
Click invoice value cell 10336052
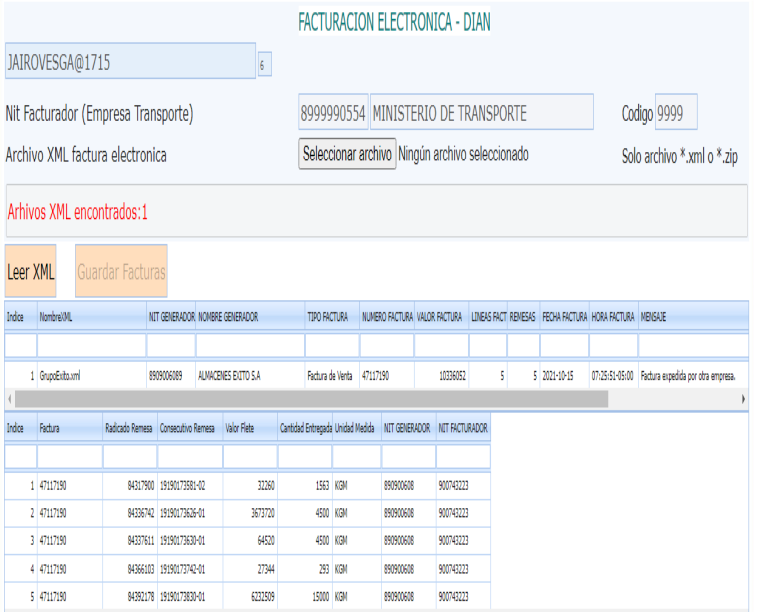[442, 376]
